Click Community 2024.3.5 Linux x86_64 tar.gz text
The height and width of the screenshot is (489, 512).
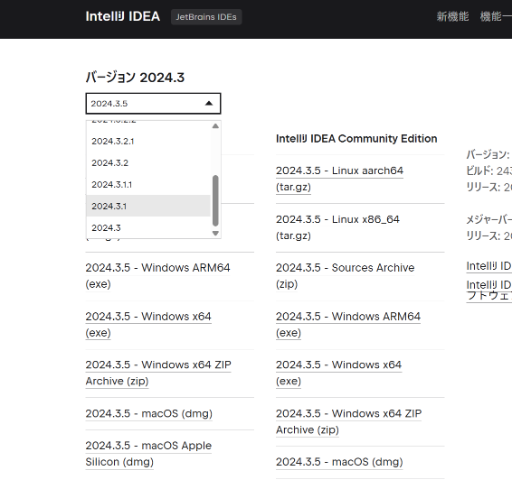(337, 227)
